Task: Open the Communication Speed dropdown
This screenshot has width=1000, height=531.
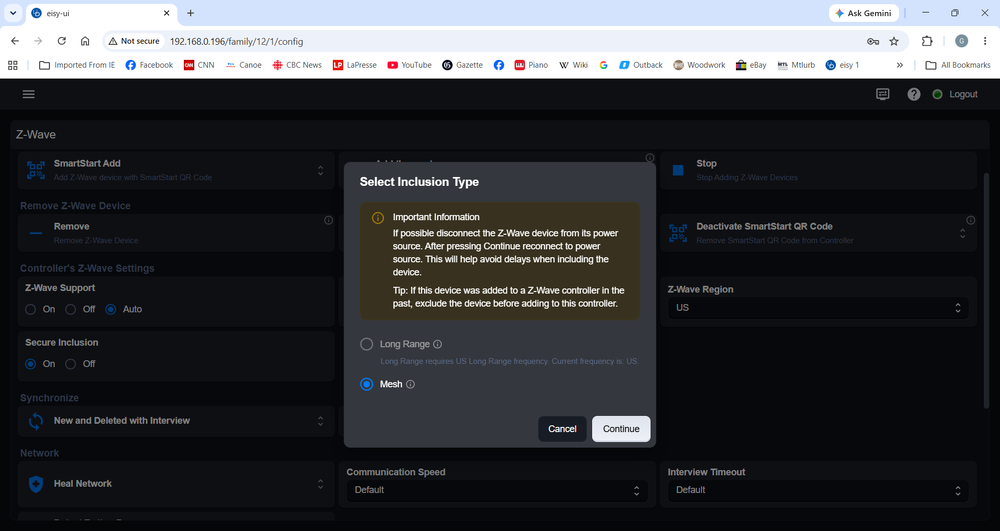Action: (497, 490)
